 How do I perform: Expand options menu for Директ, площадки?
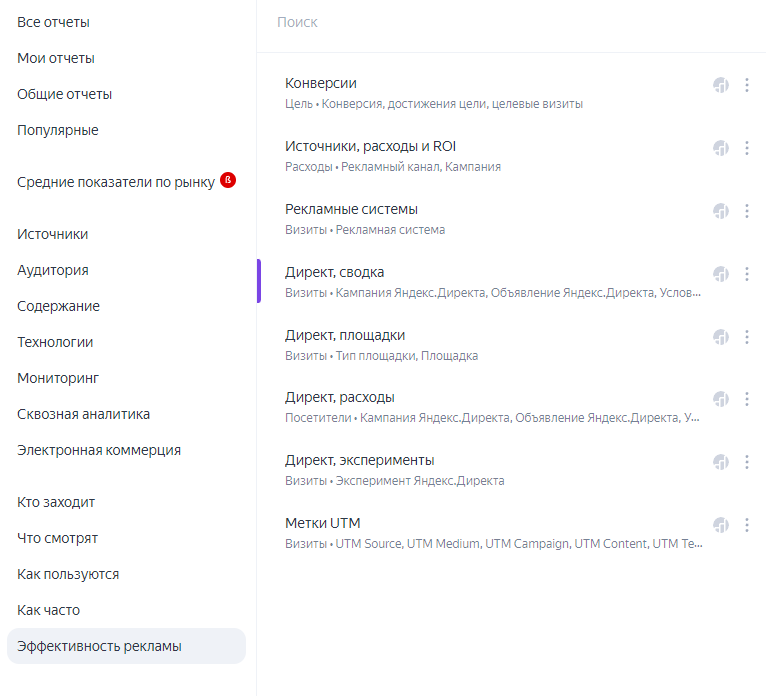click(x=747, y=337)
